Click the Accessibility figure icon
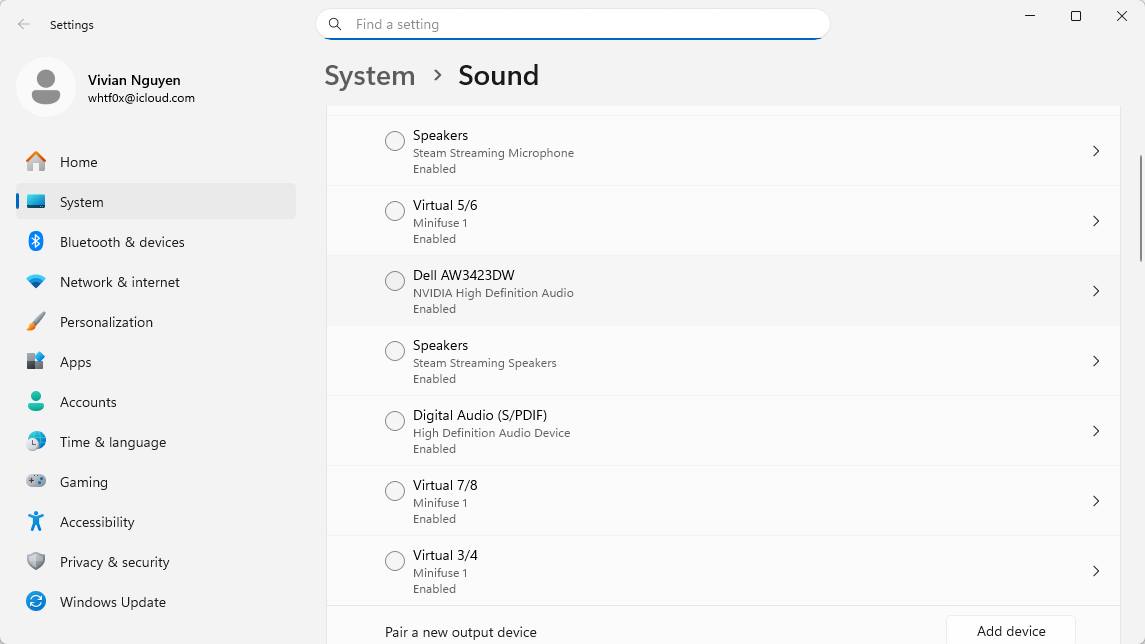Screen dimensions: 1145x644 [x=36, y=522]
